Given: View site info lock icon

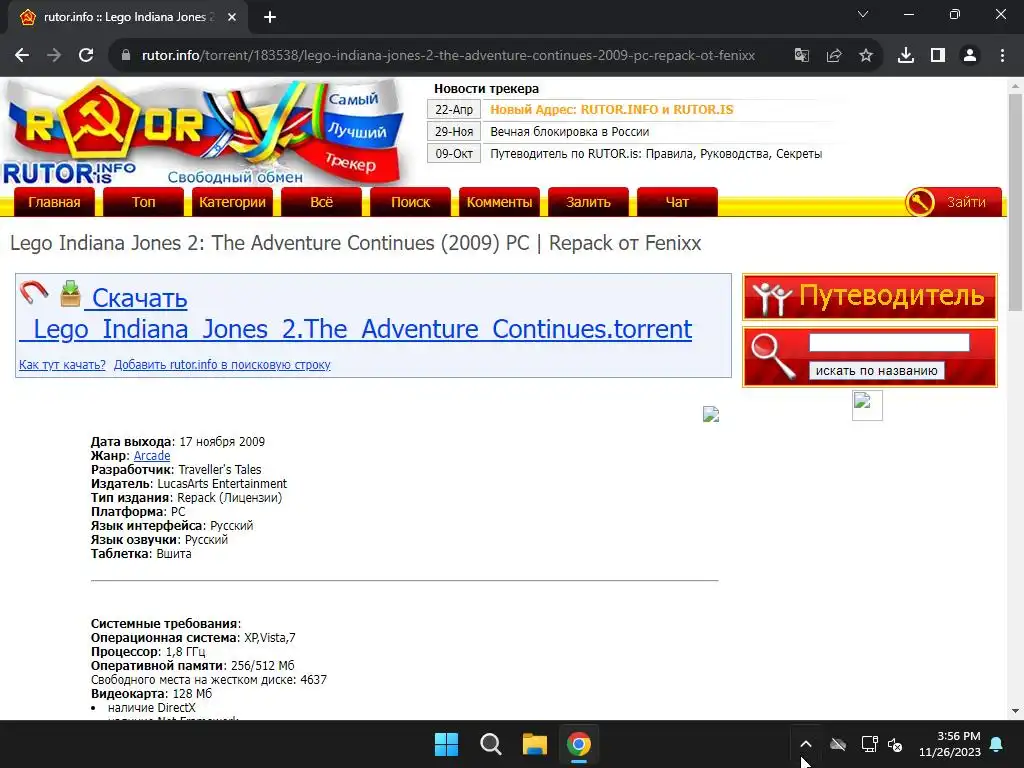Looking at the screenshot, I should coord(126,56).
